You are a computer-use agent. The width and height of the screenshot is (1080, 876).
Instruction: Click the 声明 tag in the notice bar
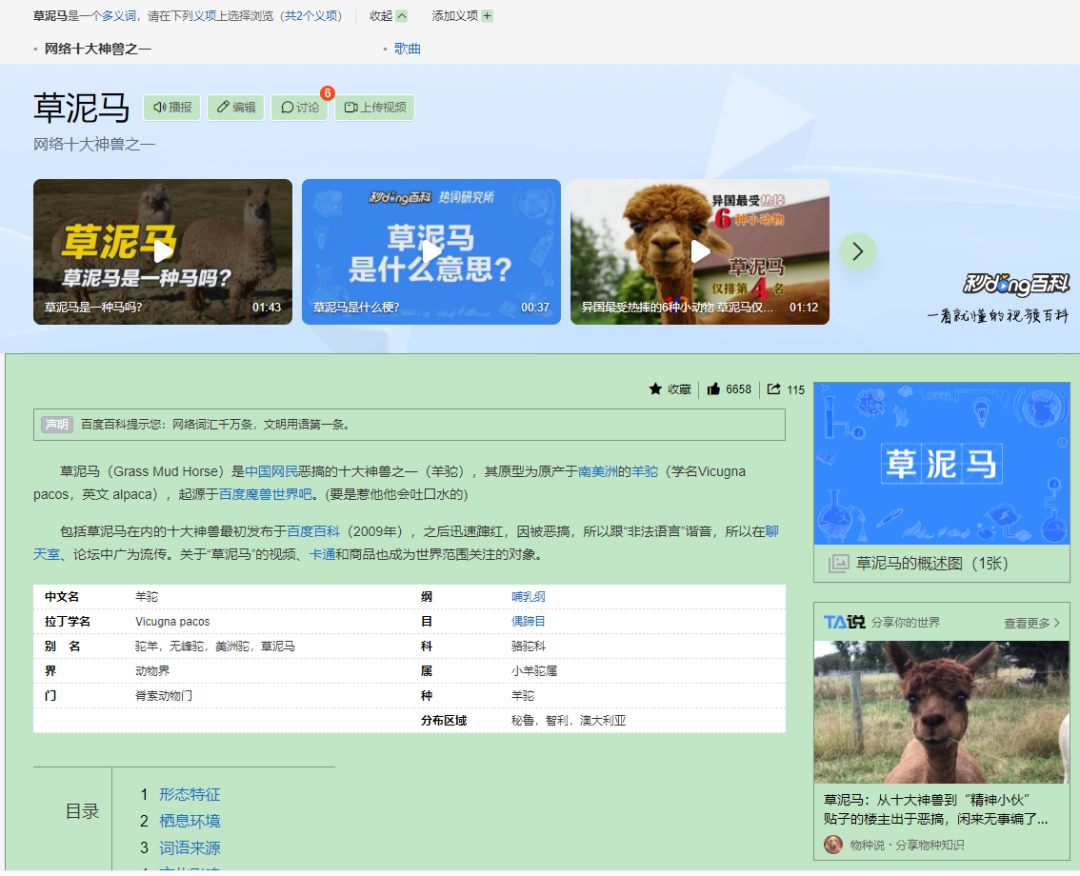[x=57, y=424]
